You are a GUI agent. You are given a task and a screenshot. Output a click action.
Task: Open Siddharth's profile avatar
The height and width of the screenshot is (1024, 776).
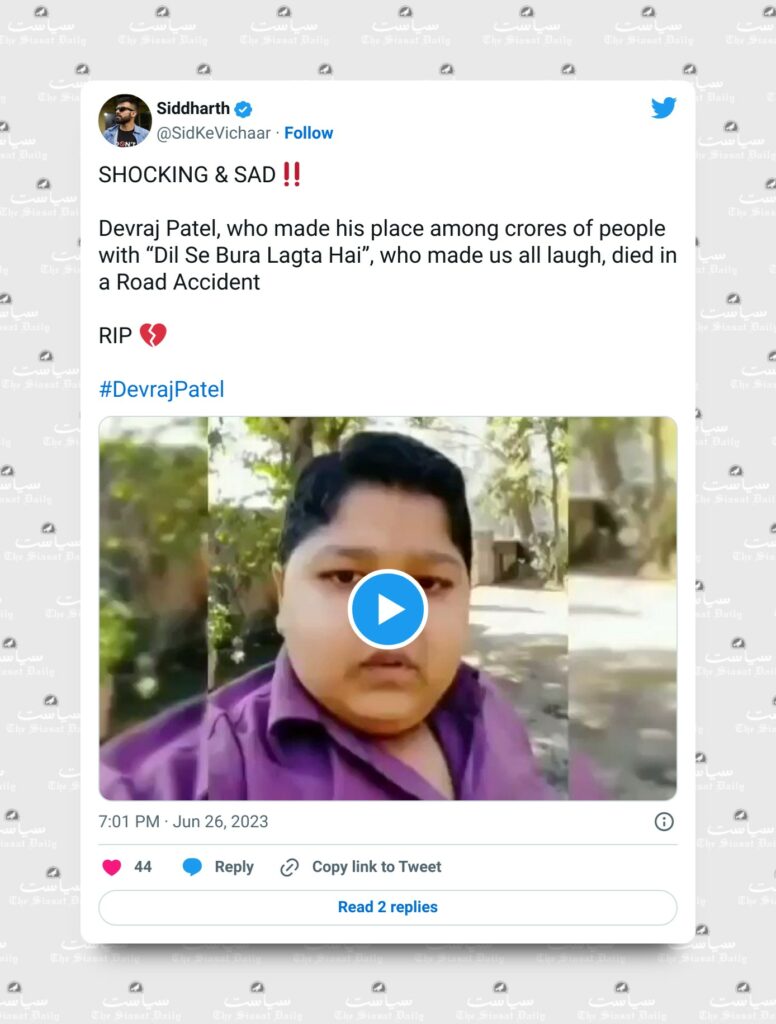pyautogui.click(x=125, y=121)
